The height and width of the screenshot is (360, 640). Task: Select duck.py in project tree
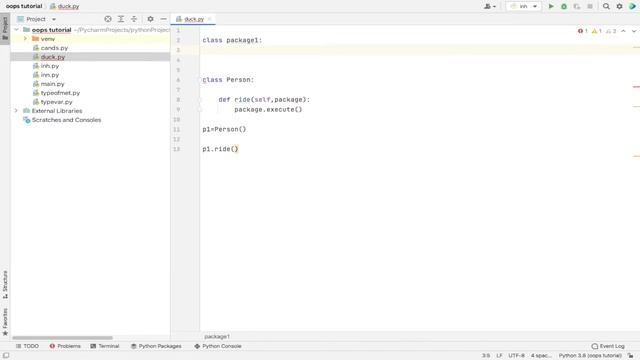pos(53,57)
